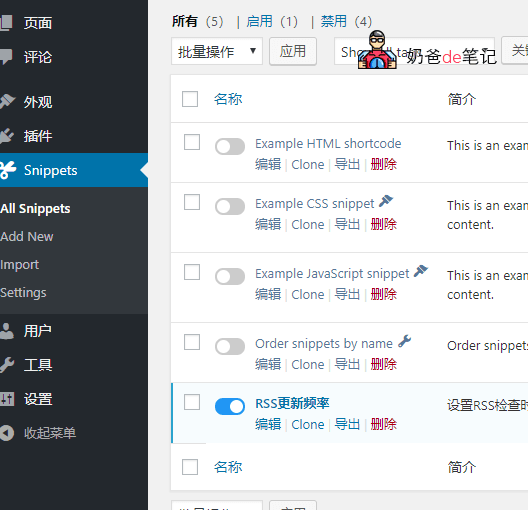Click 编辑 under RSS更新频率
Viewport: 528px width, 510px height.
pyautogui.click(x=268, y=424)
